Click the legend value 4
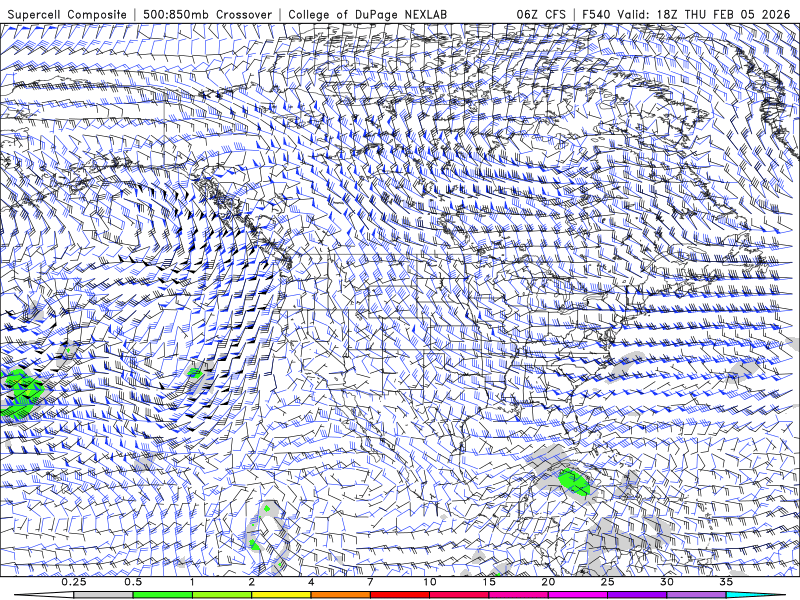This screenshot has height=600, width=800. tap(311, 582)
